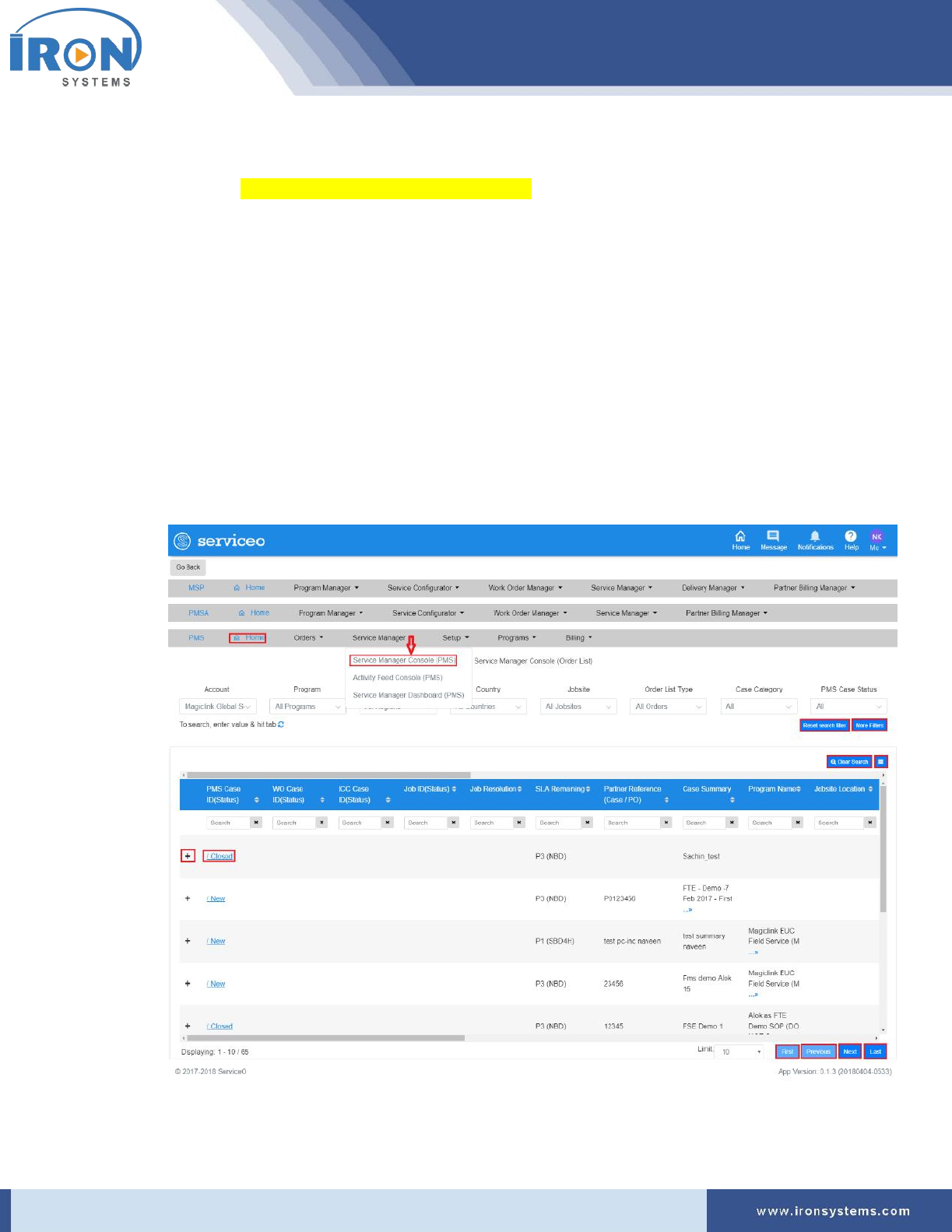The height and width of the screenshot is (1232, 952).
Task: Clear the Jobsite Location search box
Action: [869, 823]
